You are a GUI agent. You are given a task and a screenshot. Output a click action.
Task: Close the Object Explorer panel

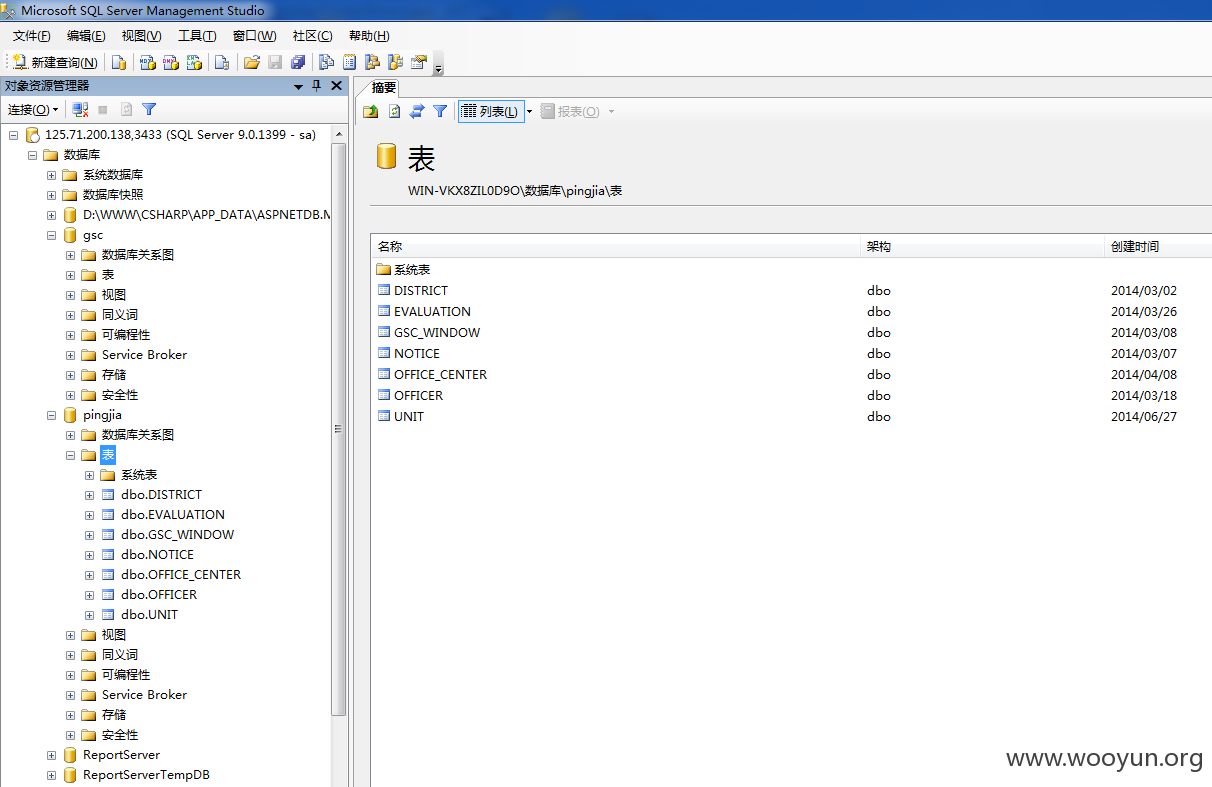click(x=336, y=86)
